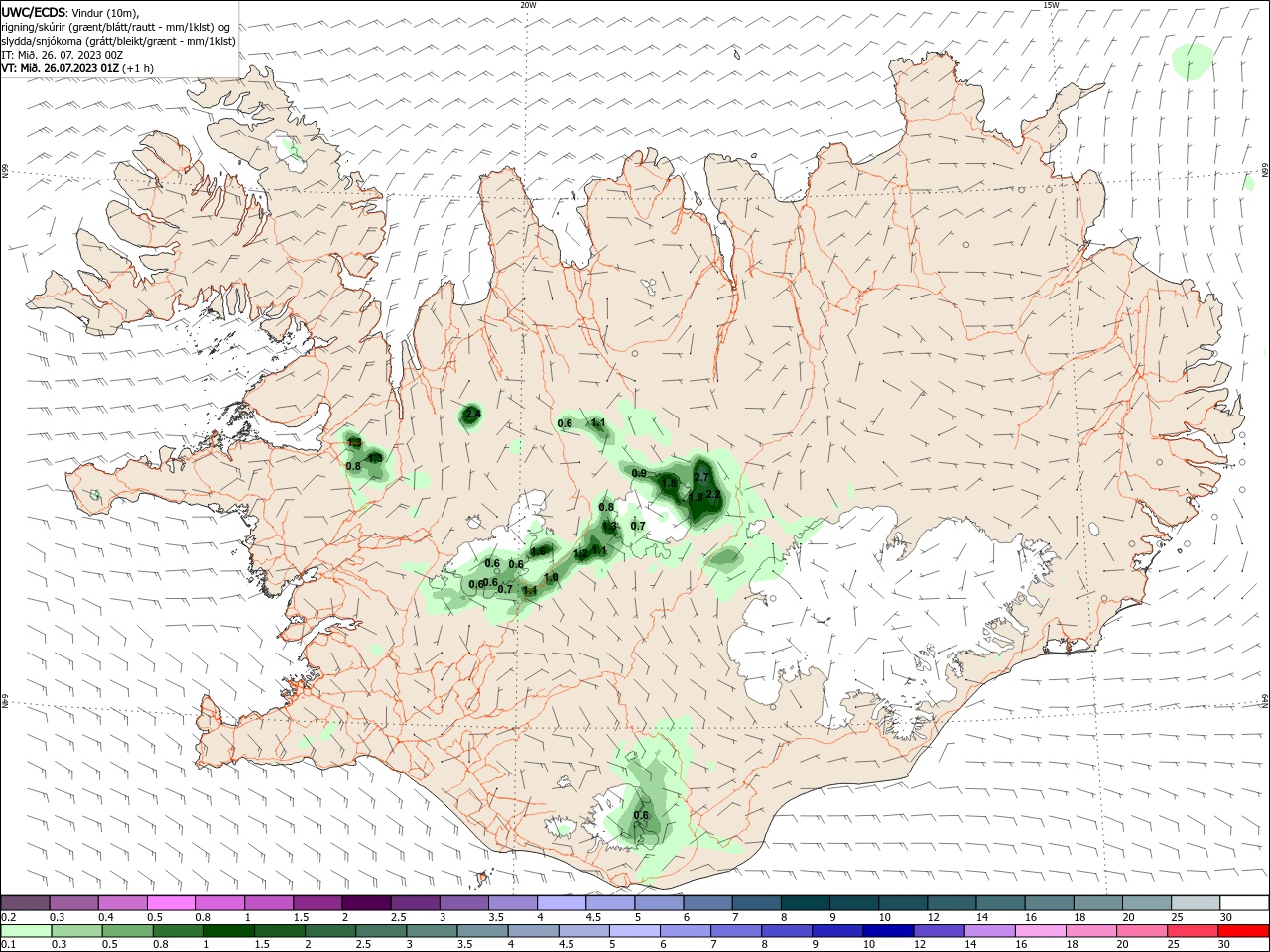
Task: Pick crimson 25–30 swatch in rain legend
Action: tap(1193, 931)
